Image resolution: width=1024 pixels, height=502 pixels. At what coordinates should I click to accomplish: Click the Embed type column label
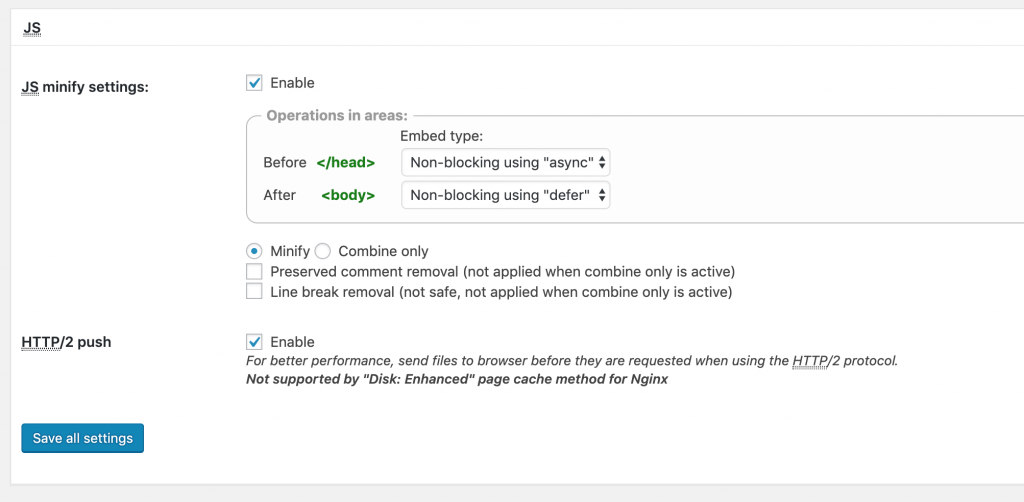click(x=441, y=136)
